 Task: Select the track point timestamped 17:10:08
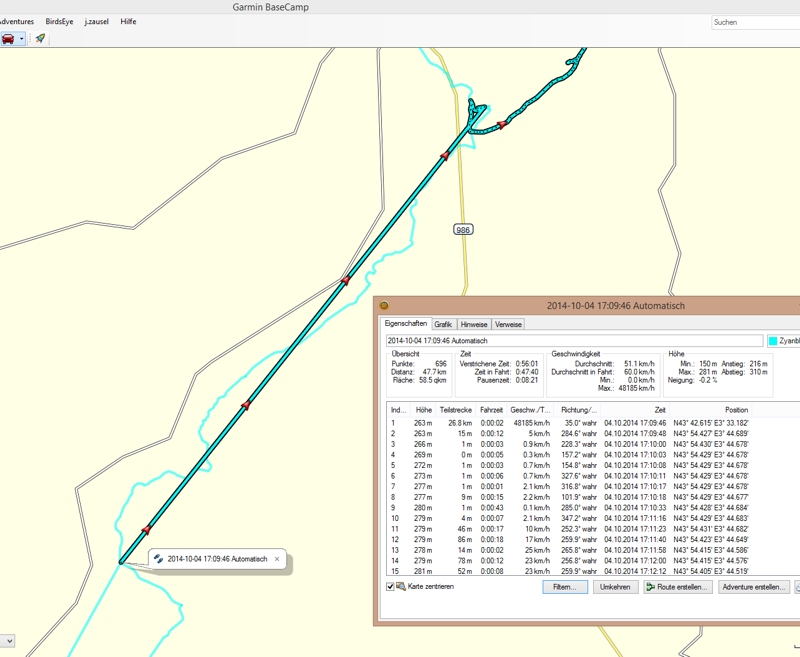569,465
